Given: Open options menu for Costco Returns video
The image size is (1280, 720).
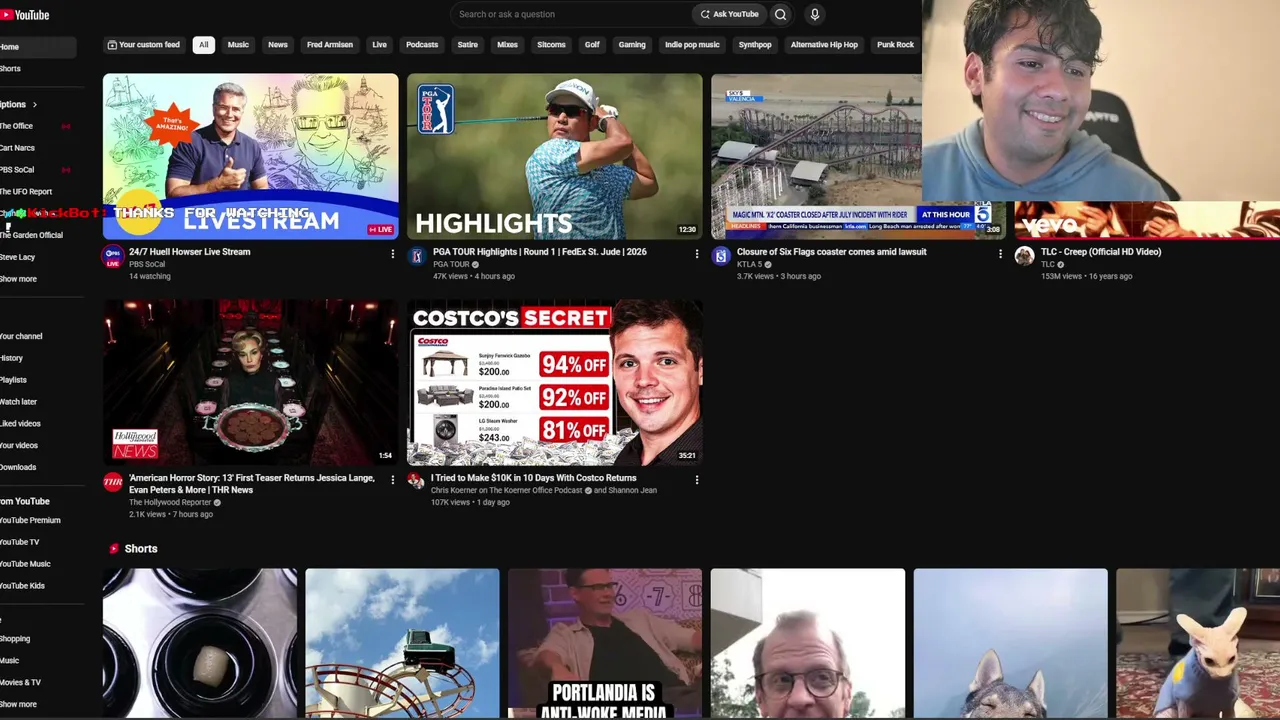Looking at the screenshot, I should click(696, 480).
